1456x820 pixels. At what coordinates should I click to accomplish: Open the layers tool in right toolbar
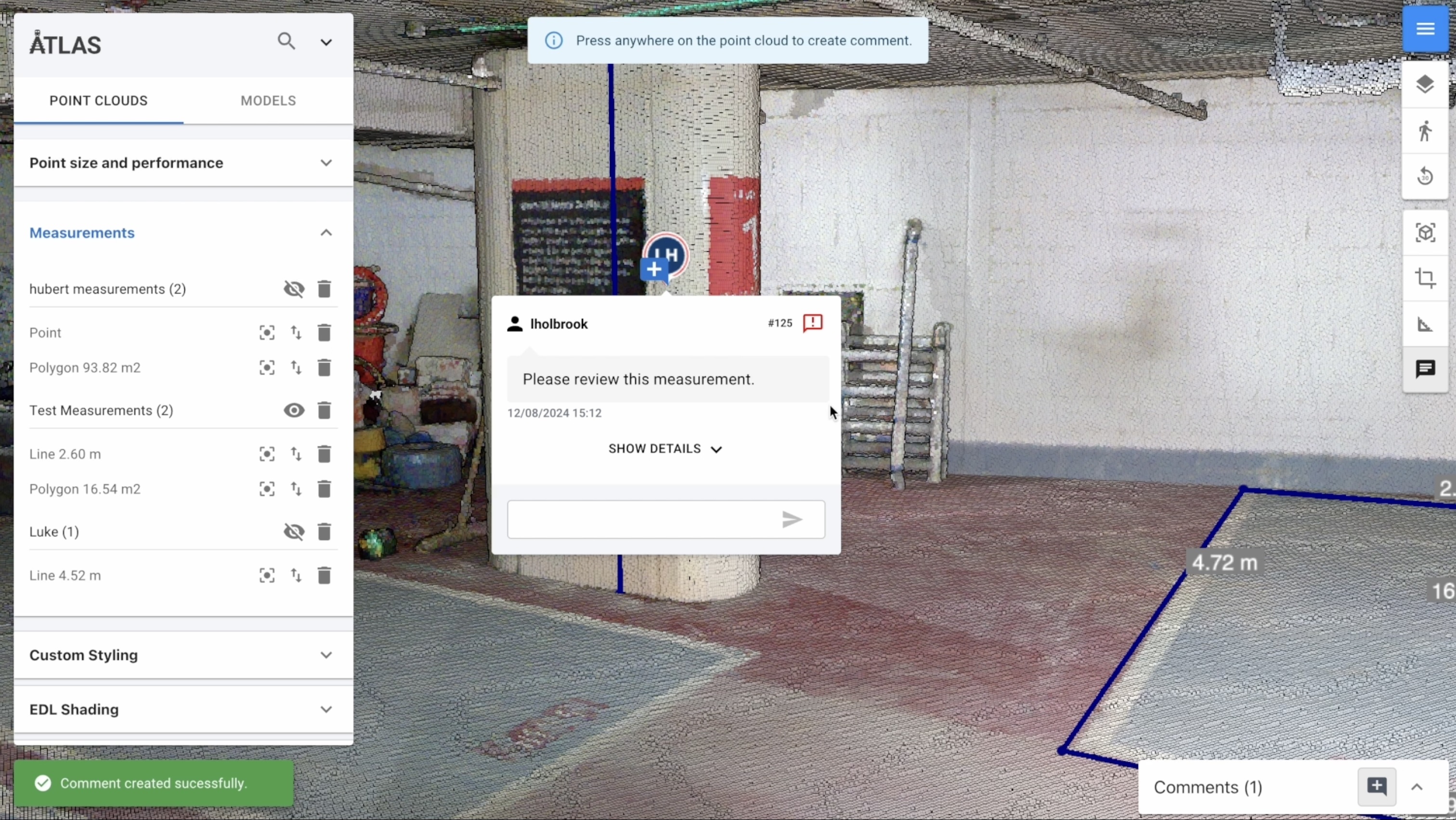(1424, 85)
